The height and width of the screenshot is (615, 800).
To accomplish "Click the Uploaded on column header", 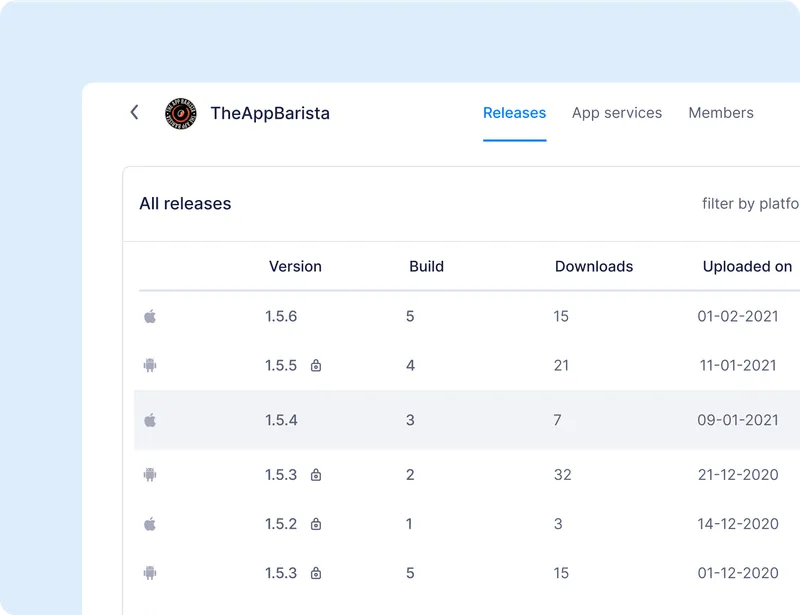I will [747, 266].
